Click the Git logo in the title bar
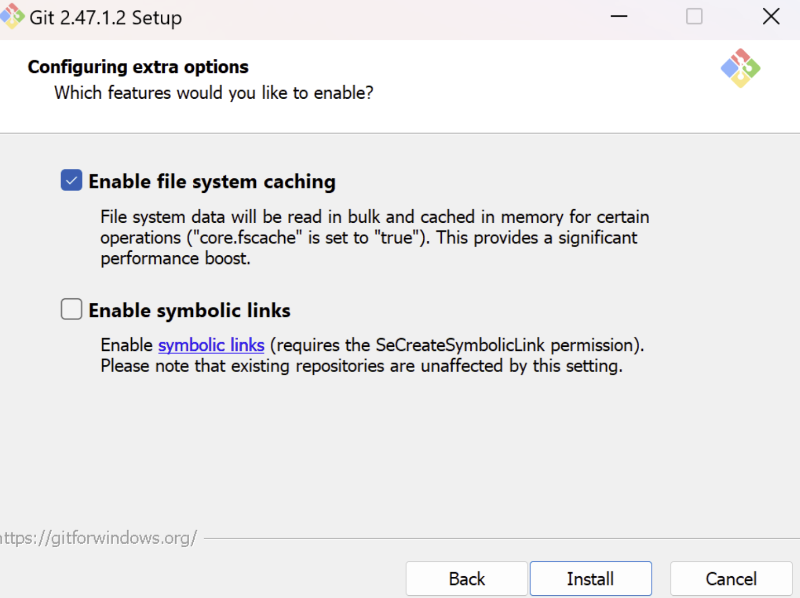Viewport: 800px width, 598px height. click(12, 16)
